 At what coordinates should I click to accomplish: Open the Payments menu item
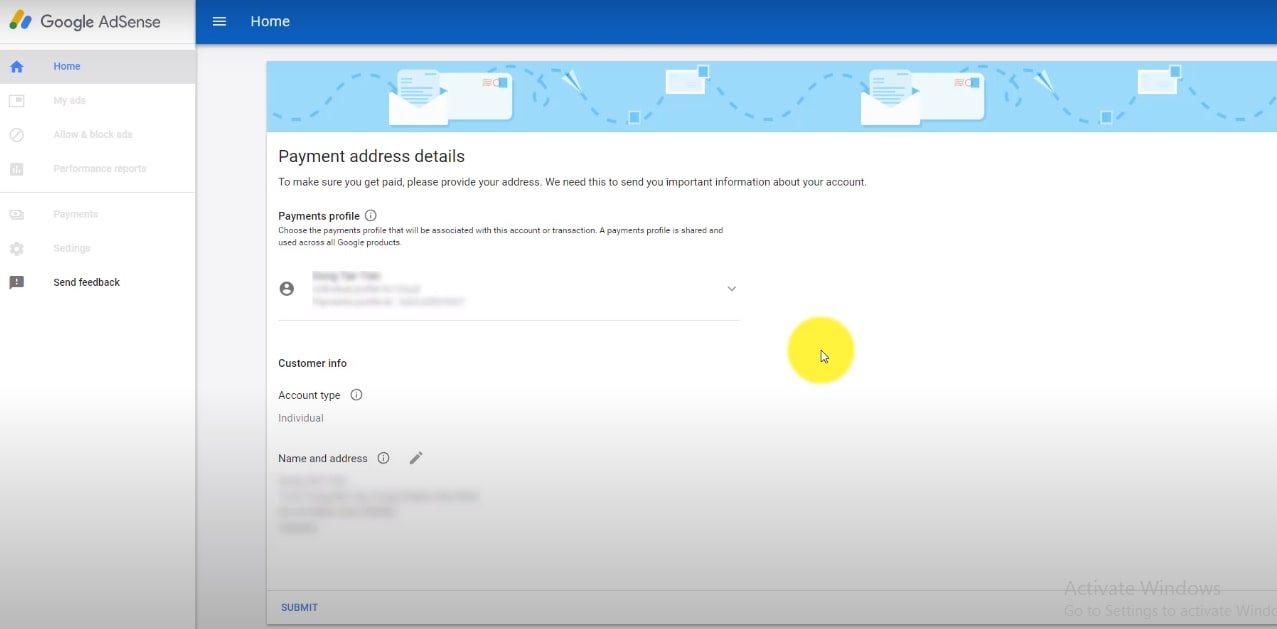coord(76,215)
